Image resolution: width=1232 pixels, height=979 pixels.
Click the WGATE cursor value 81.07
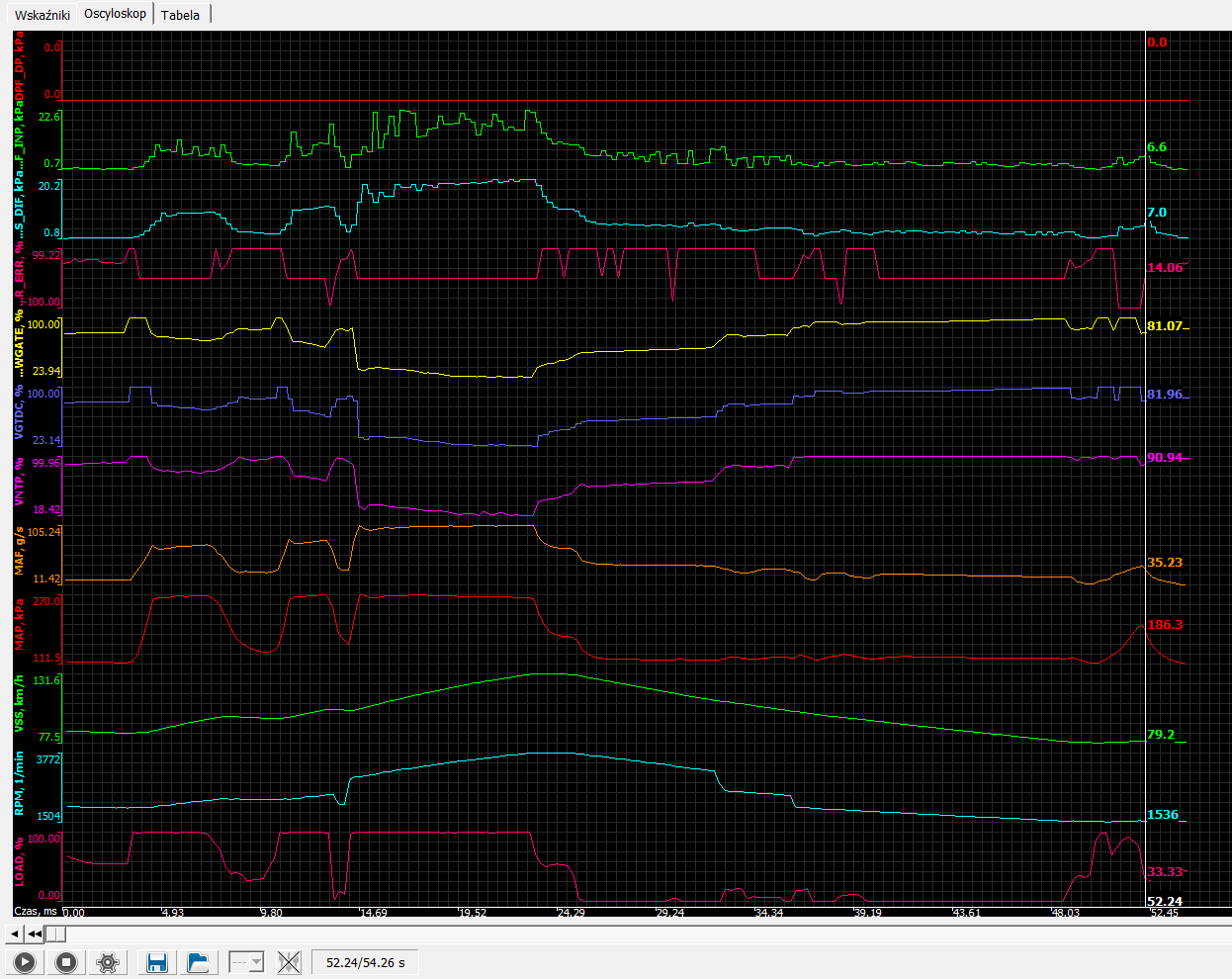click(x=1165, y=326)
